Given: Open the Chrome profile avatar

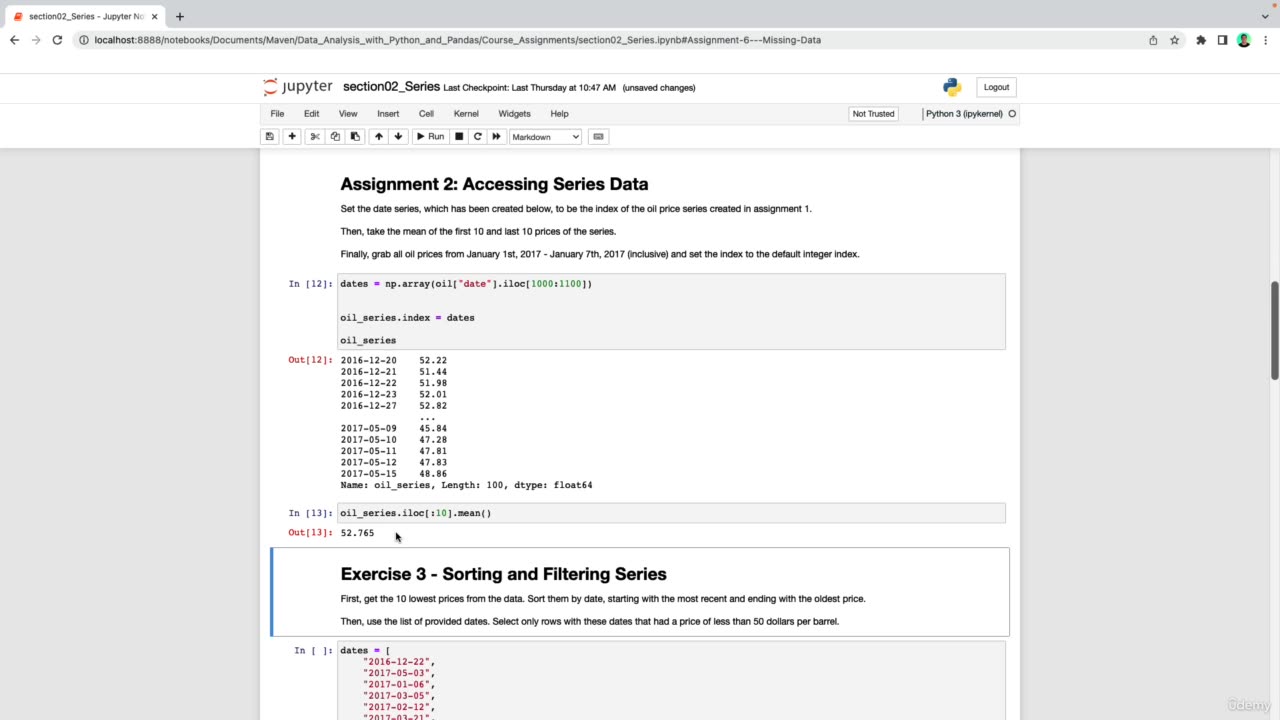Looking at the screenshot, I should 1244,40.
